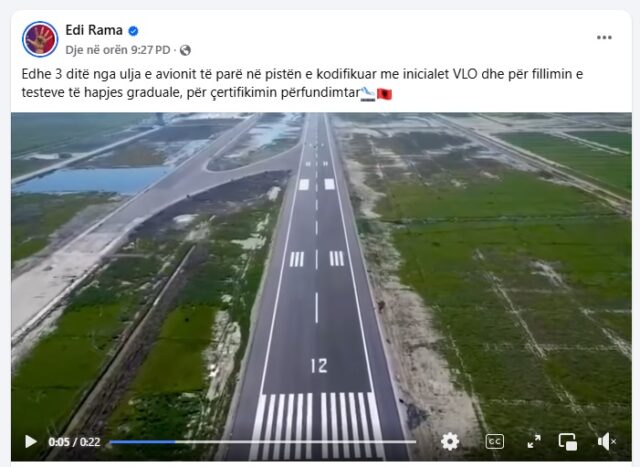Toggle closed captions on the video
640x467 pixels.
point(495,441)
